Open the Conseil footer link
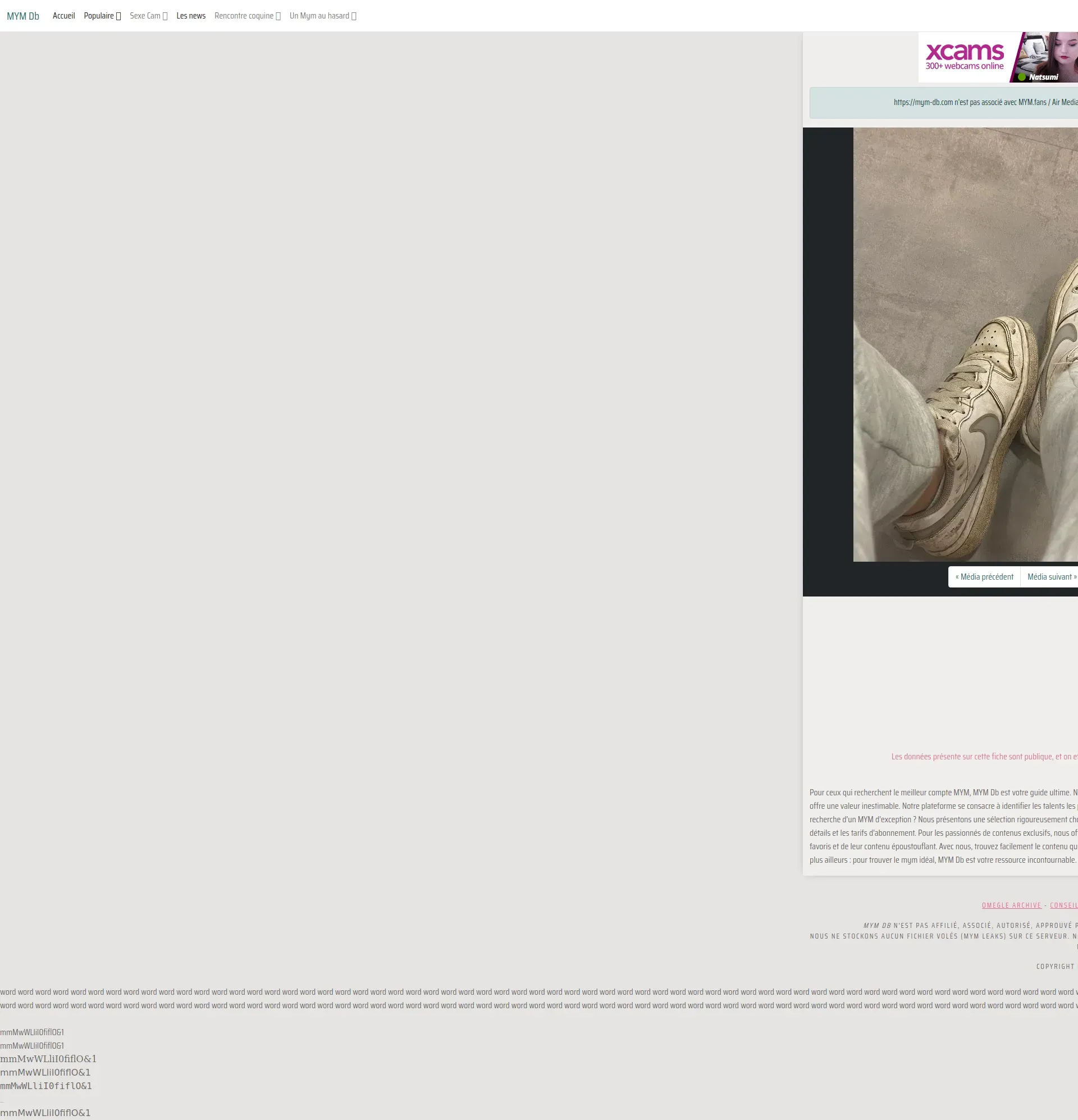This screenshot has width=1078, height=1120. click(1063, 905)
